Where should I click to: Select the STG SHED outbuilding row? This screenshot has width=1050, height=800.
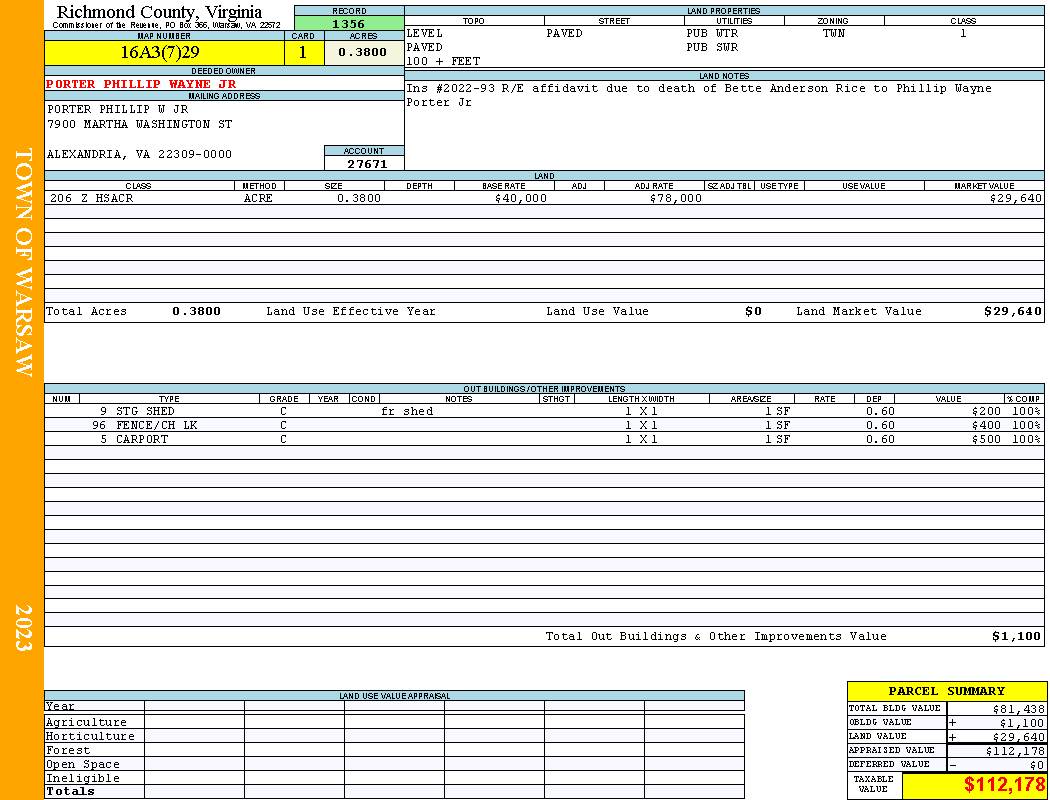(544, 411)
